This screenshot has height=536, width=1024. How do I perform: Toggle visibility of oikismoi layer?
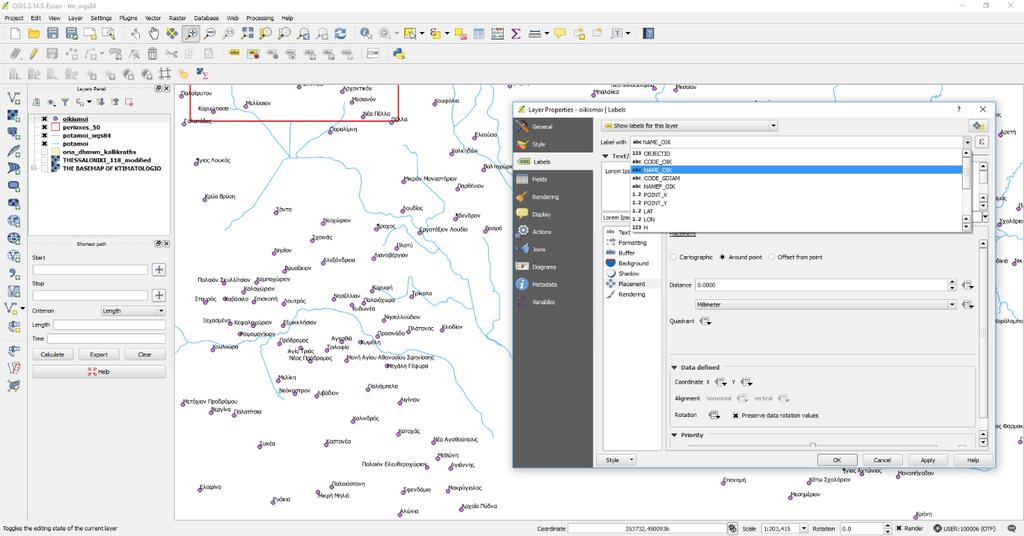pyautogui.click(x=44, y=119)
